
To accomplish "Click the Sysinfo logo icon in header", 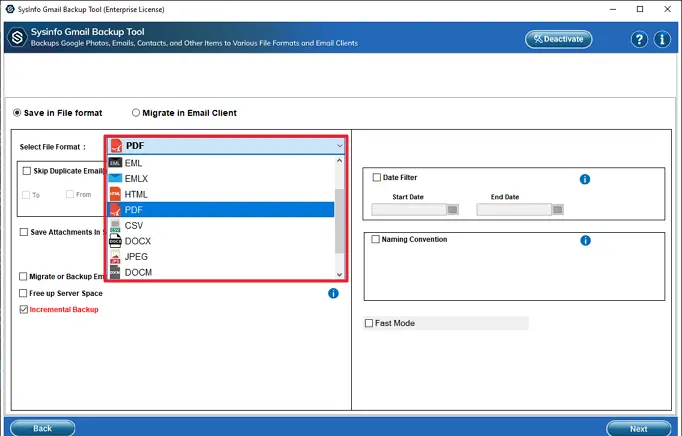I will point(17,37).
